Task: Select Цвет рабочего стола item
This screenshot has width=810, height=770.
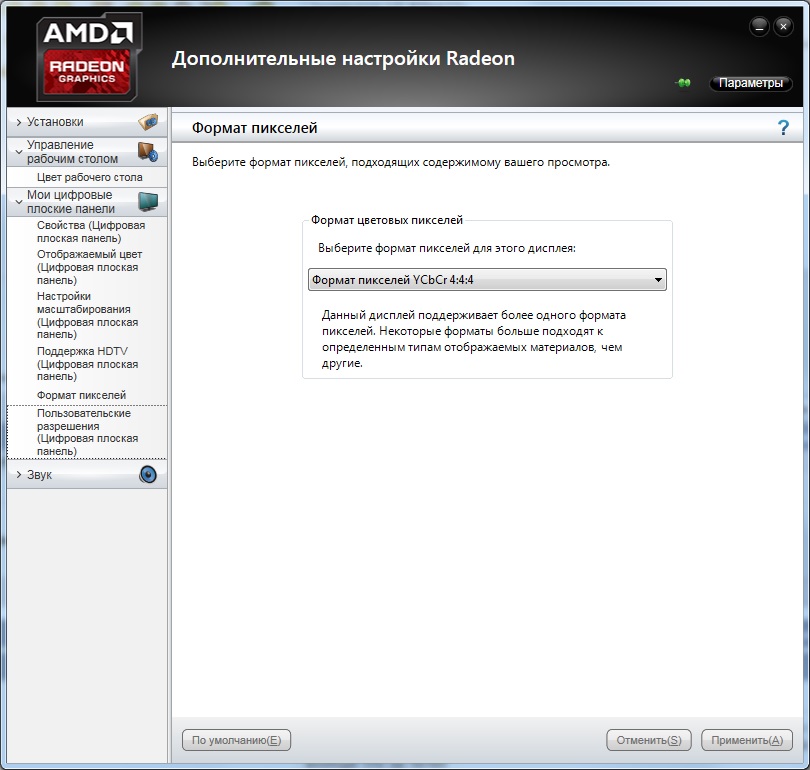Action: click(89, 177)
